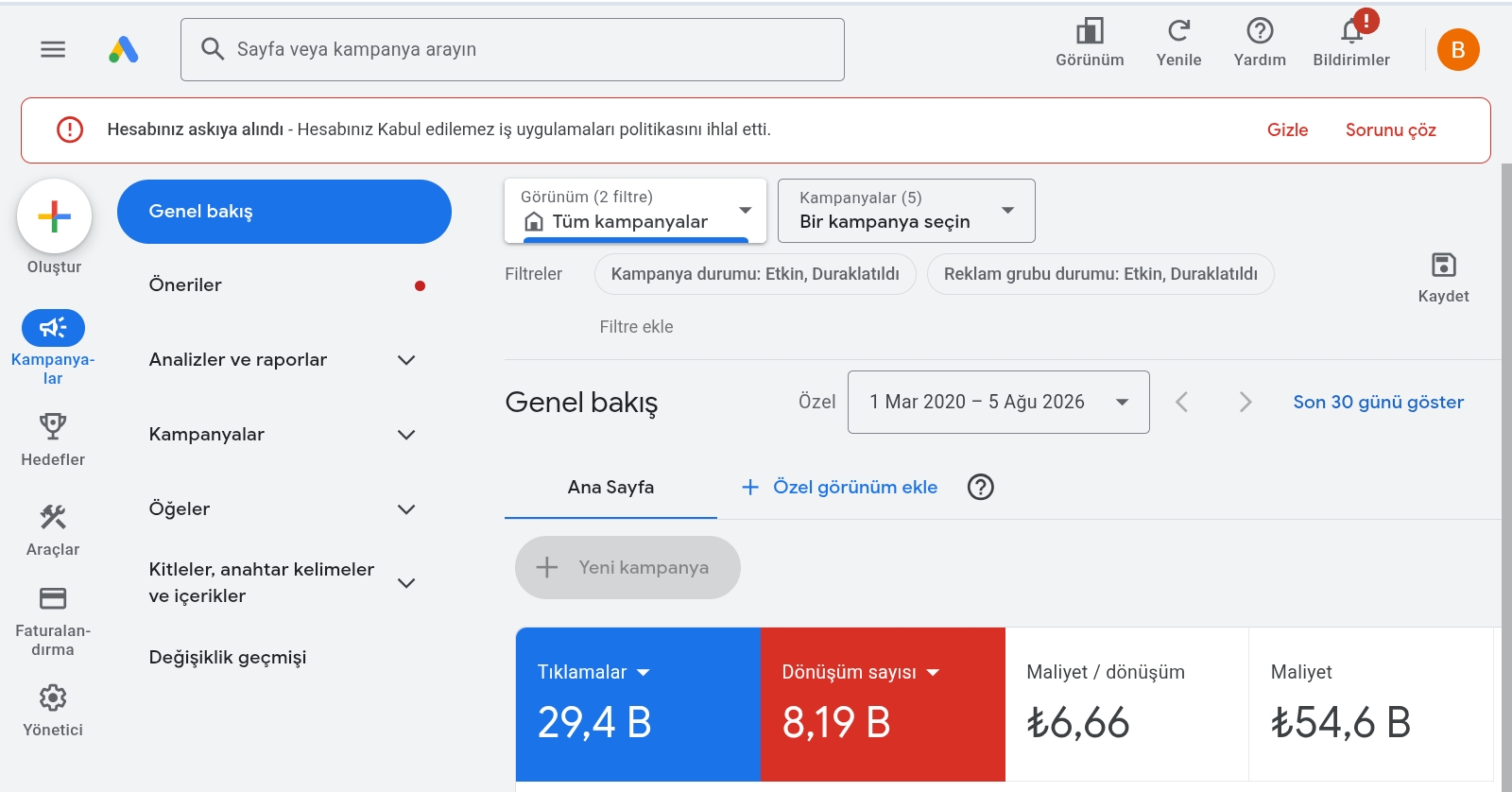Viewport: 1512px width, 792px height.
Task: Open Görünüm Tüm kampanyalar dropdown
Action: pos(635,211)
